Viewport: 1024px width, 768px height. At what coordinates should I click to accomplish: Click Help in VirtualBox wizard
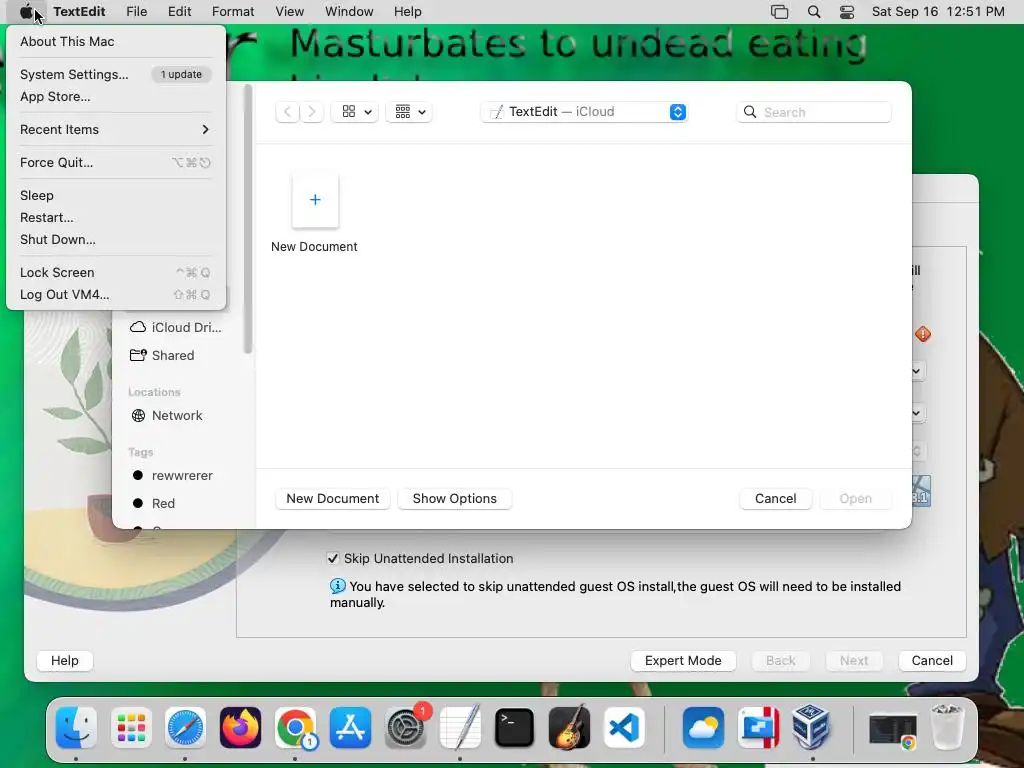click(65, 660)
